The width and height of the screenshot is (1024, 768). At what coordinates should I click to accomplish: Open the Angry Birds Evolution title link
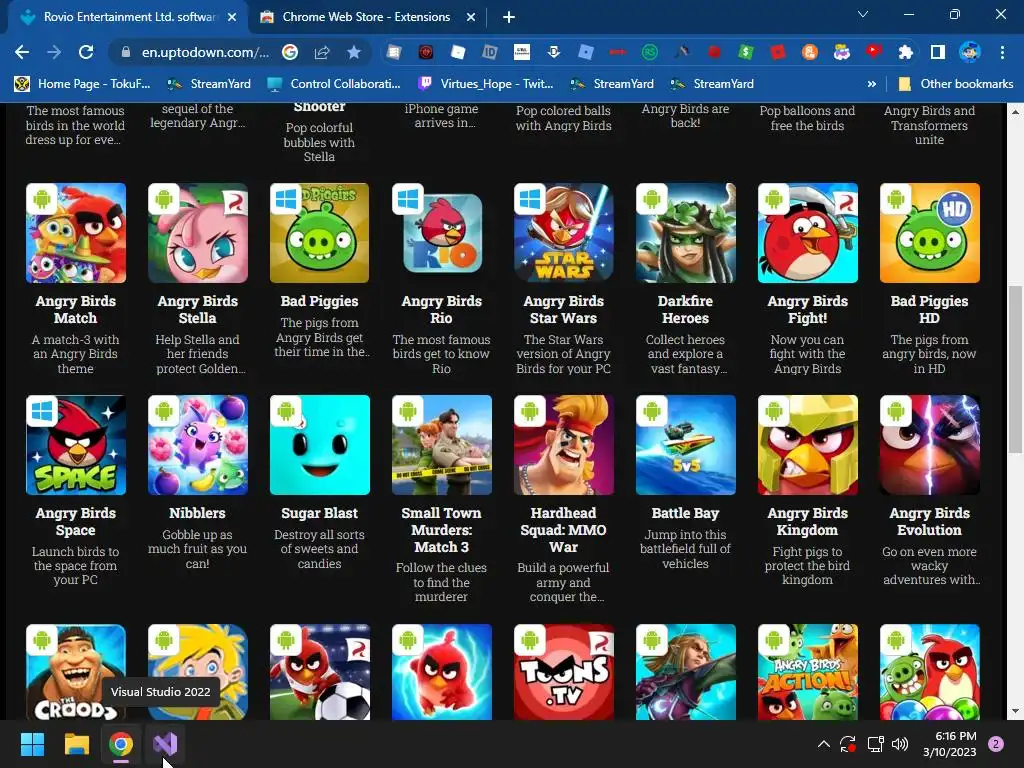pos(930,521)
